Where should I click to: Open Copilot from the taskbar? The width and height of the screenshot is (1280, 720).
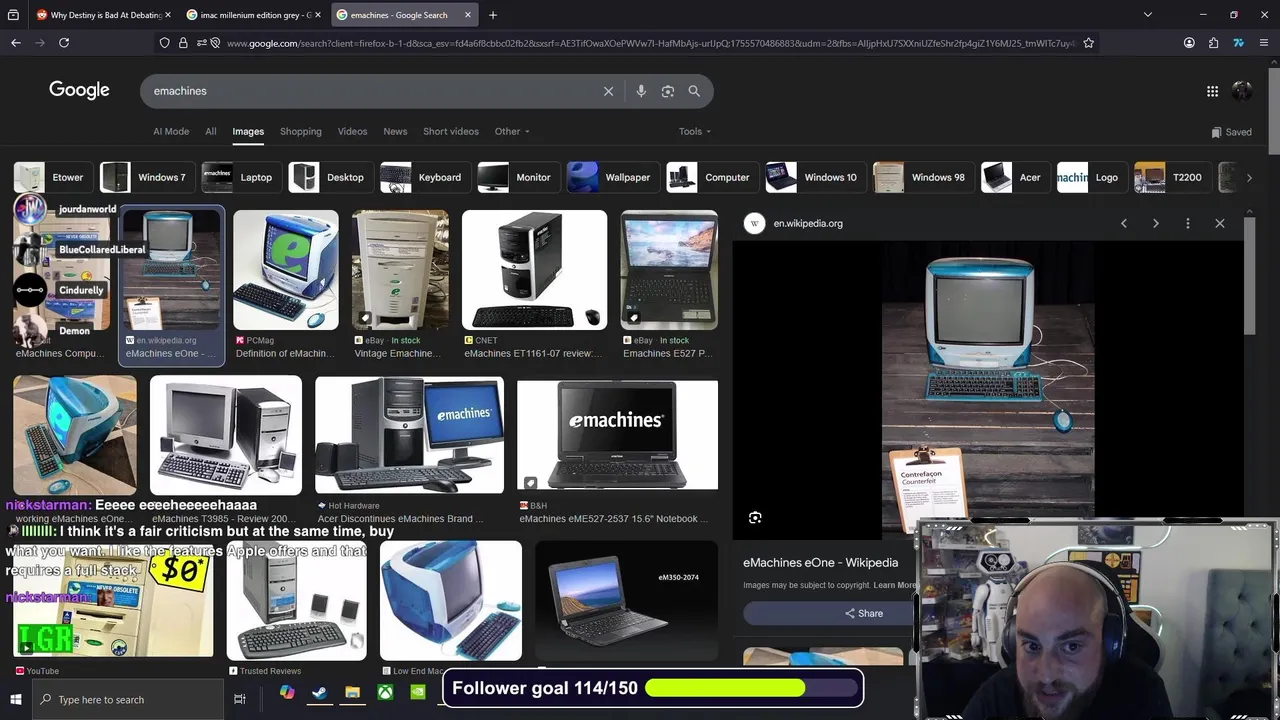[287, 692]
